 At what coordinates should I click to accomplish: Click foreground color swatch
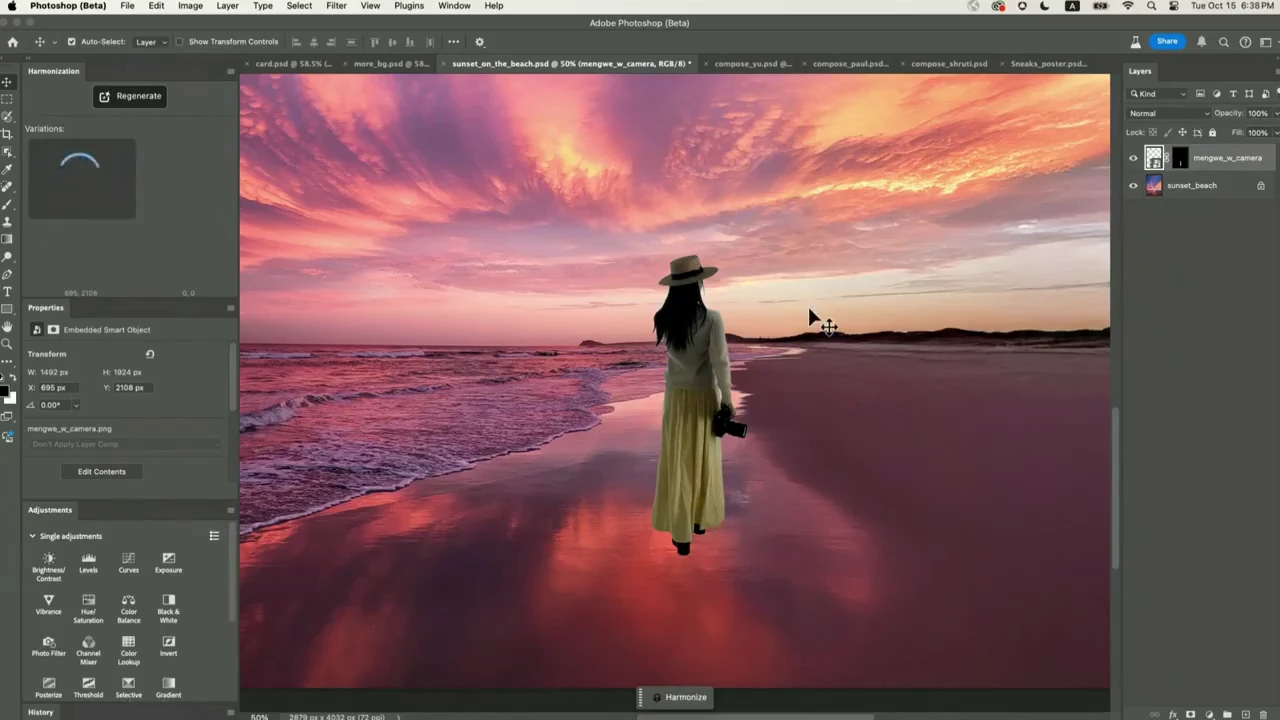[x=3, y=391]
